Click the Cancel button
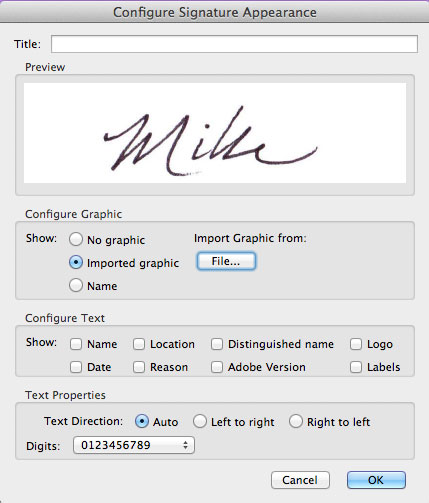The height and width of the screenshot is (503, 429). 300,480
